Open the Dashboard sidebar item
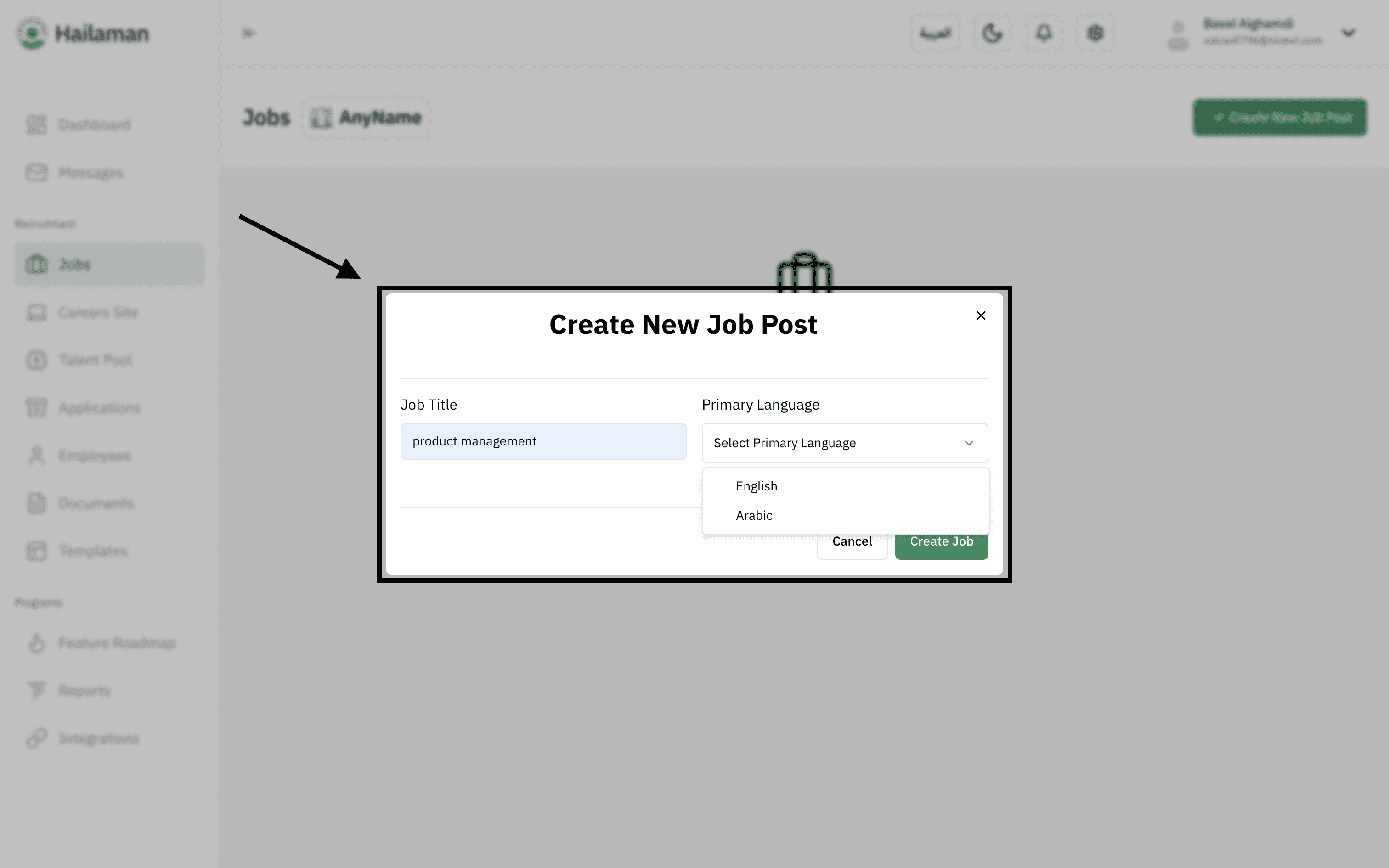Screen dimensions: 1389x868 coord(94,124)
